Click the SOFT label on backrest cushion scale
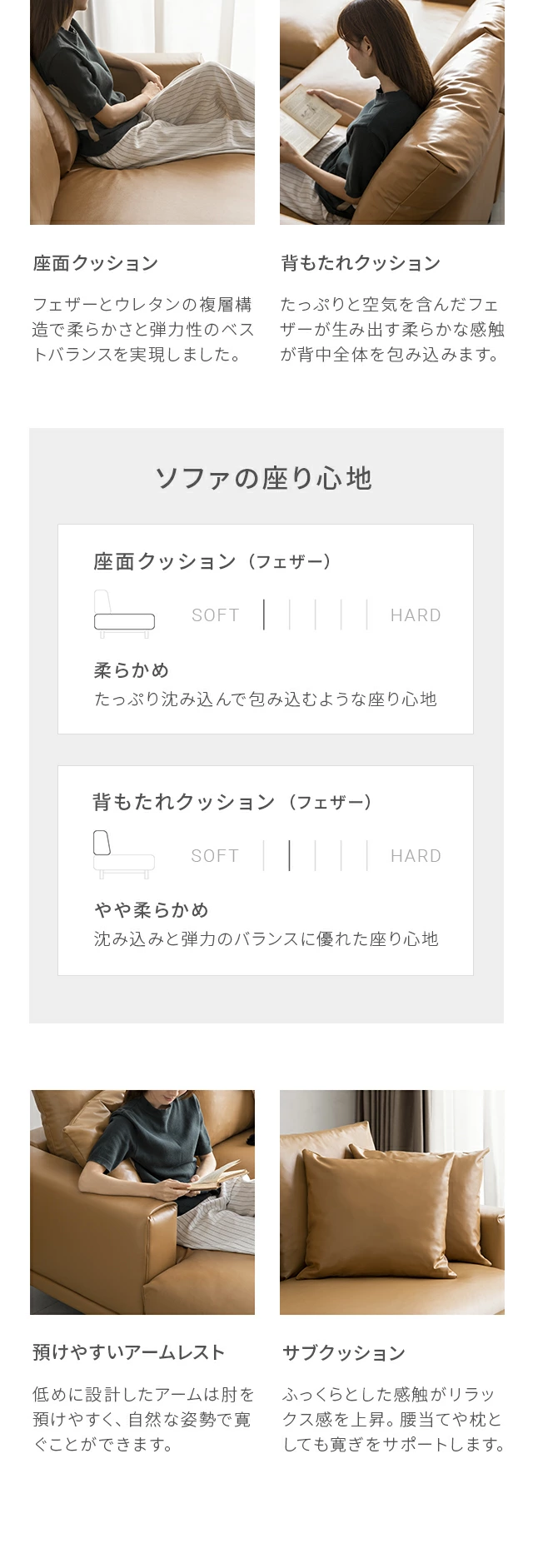 click(x=215, y=856)
